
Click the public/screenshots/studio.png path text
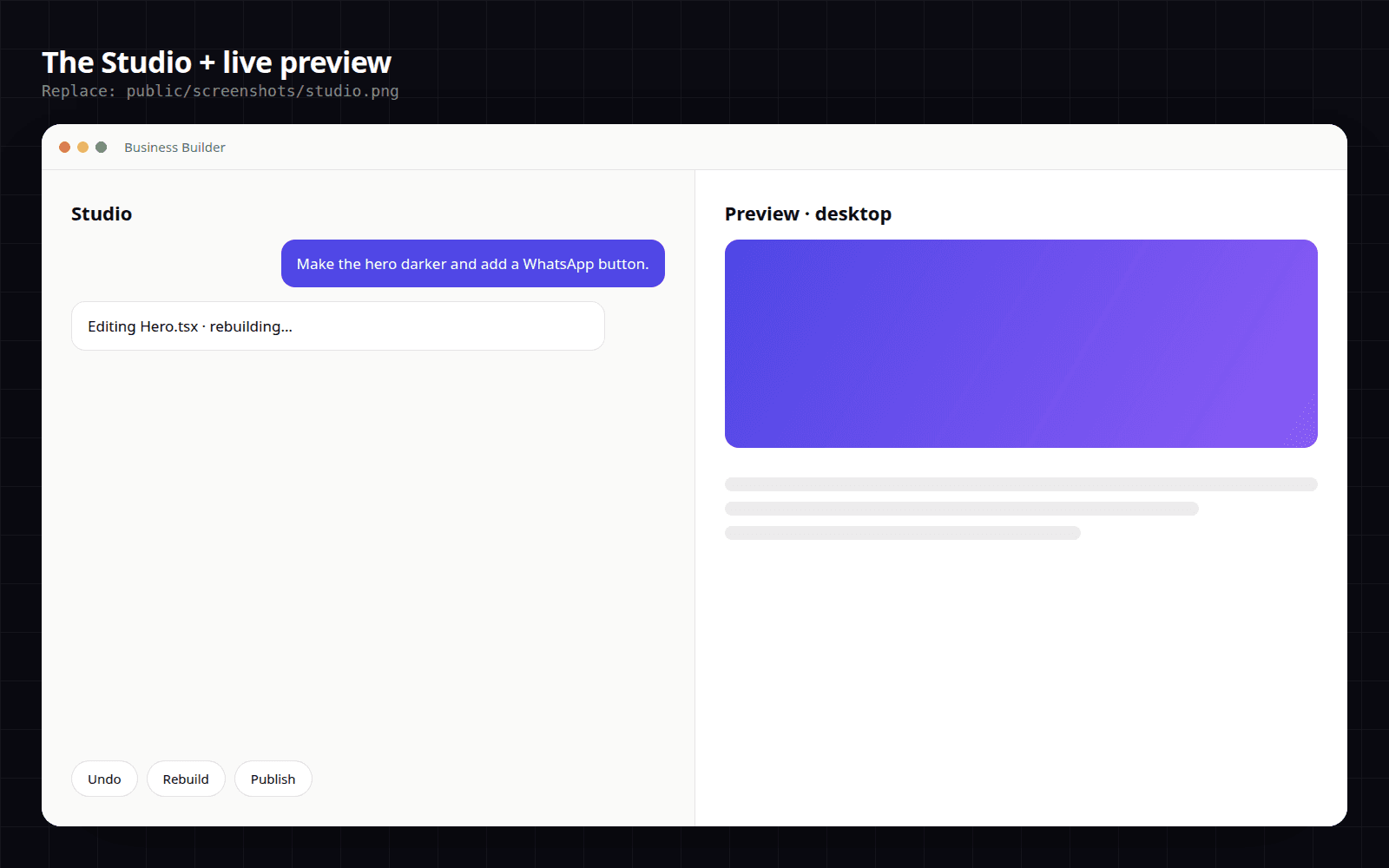262,91
